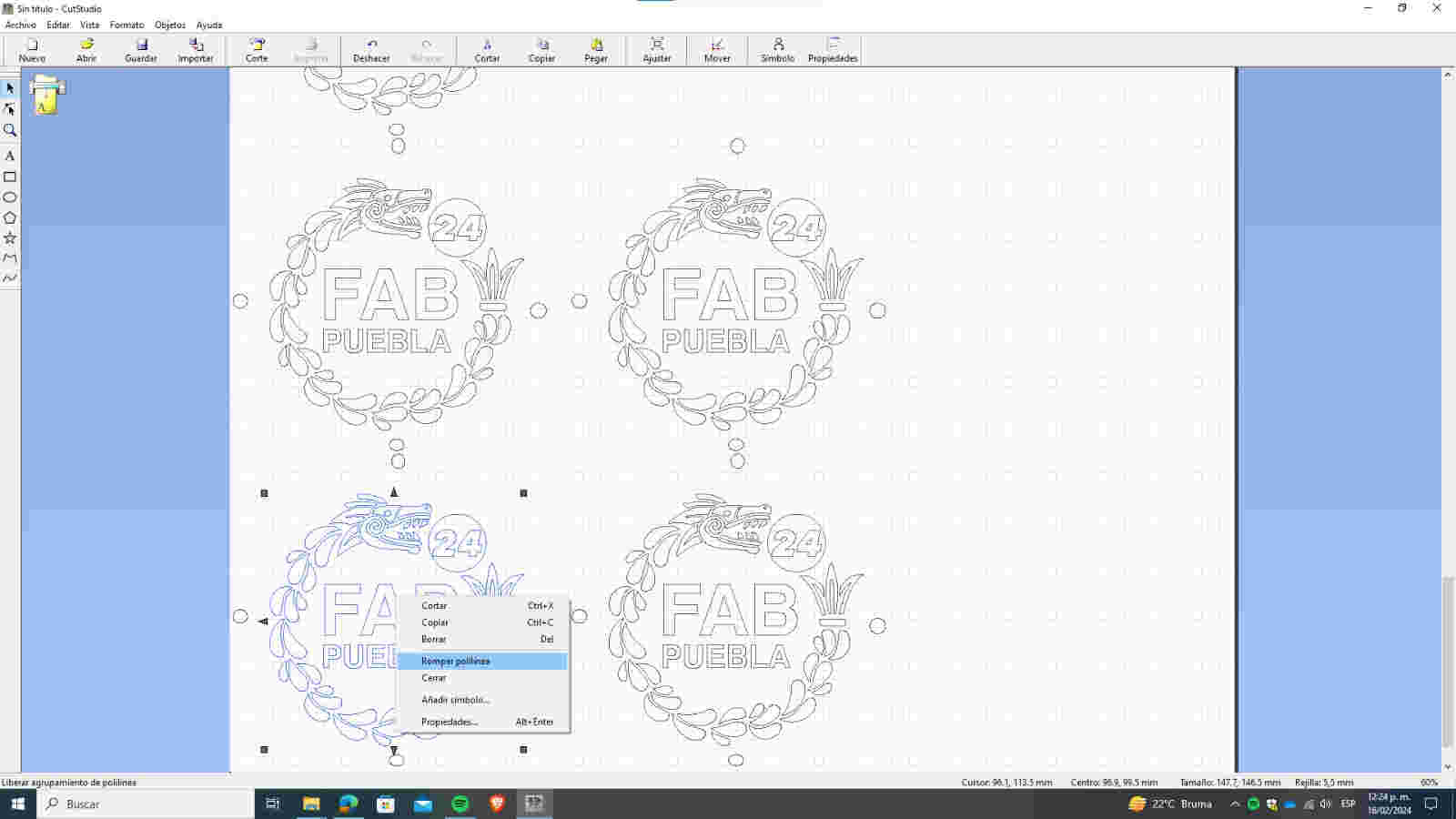Viewport: 1456px width, 819px height.
Task: Click the Nuevo toolbar button
Action: tap(32, 50)
